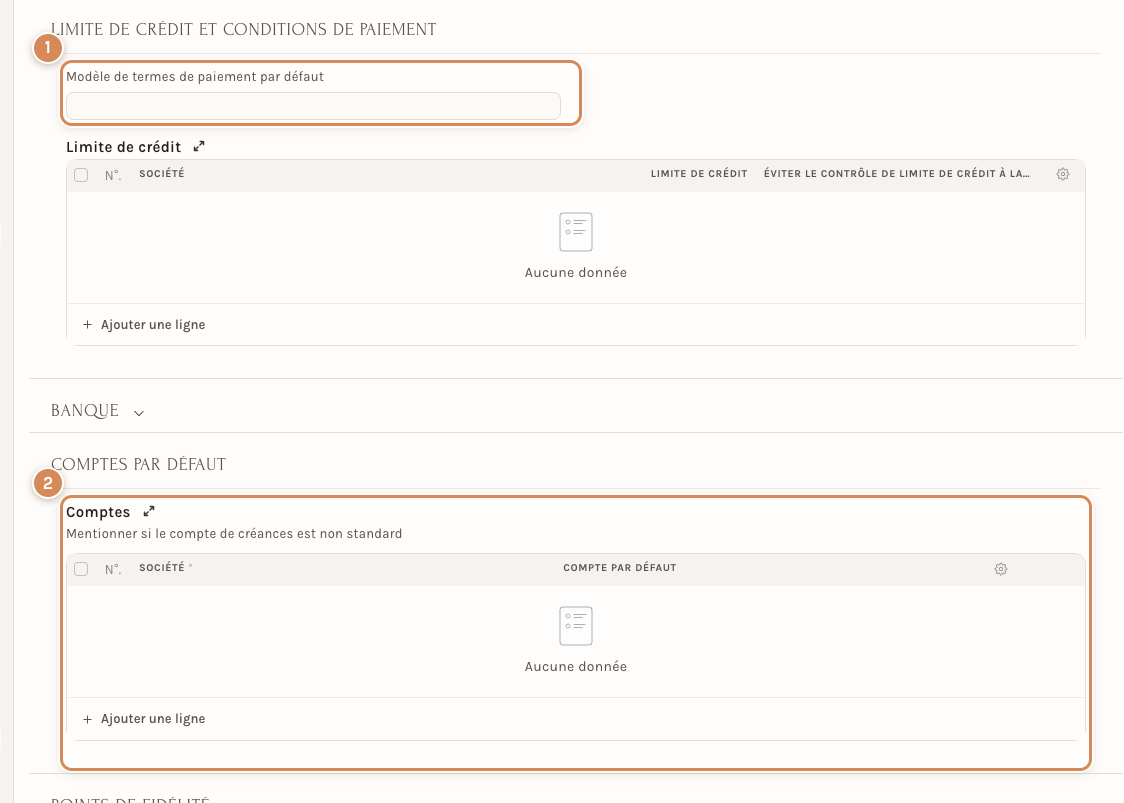Click the Société header in Limite de crédit table
The image size is (1124, 803).
(162, 174)
